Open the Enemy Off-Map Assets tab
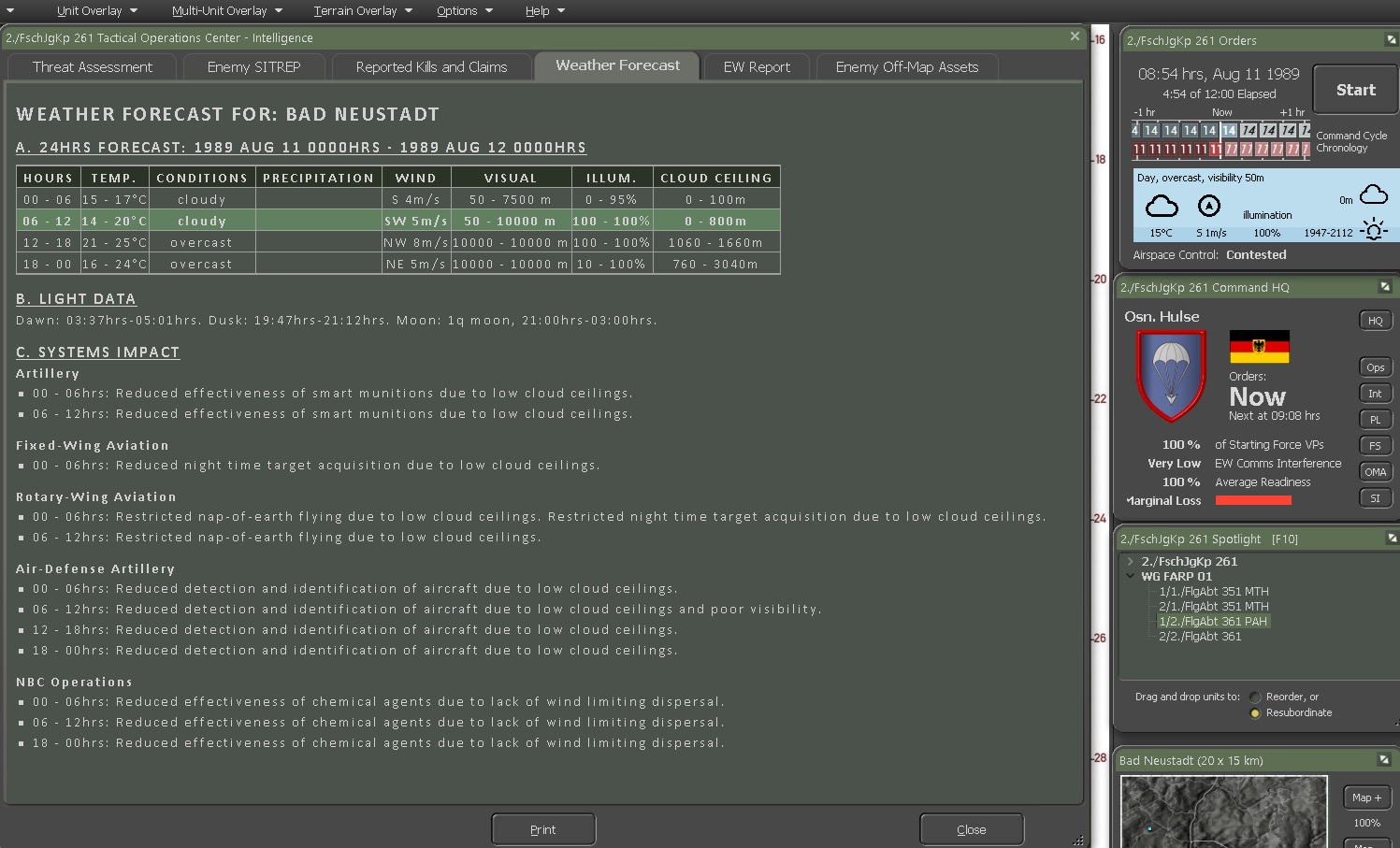Viewport: 1400px width, 848px height. (x=907, y=67)
